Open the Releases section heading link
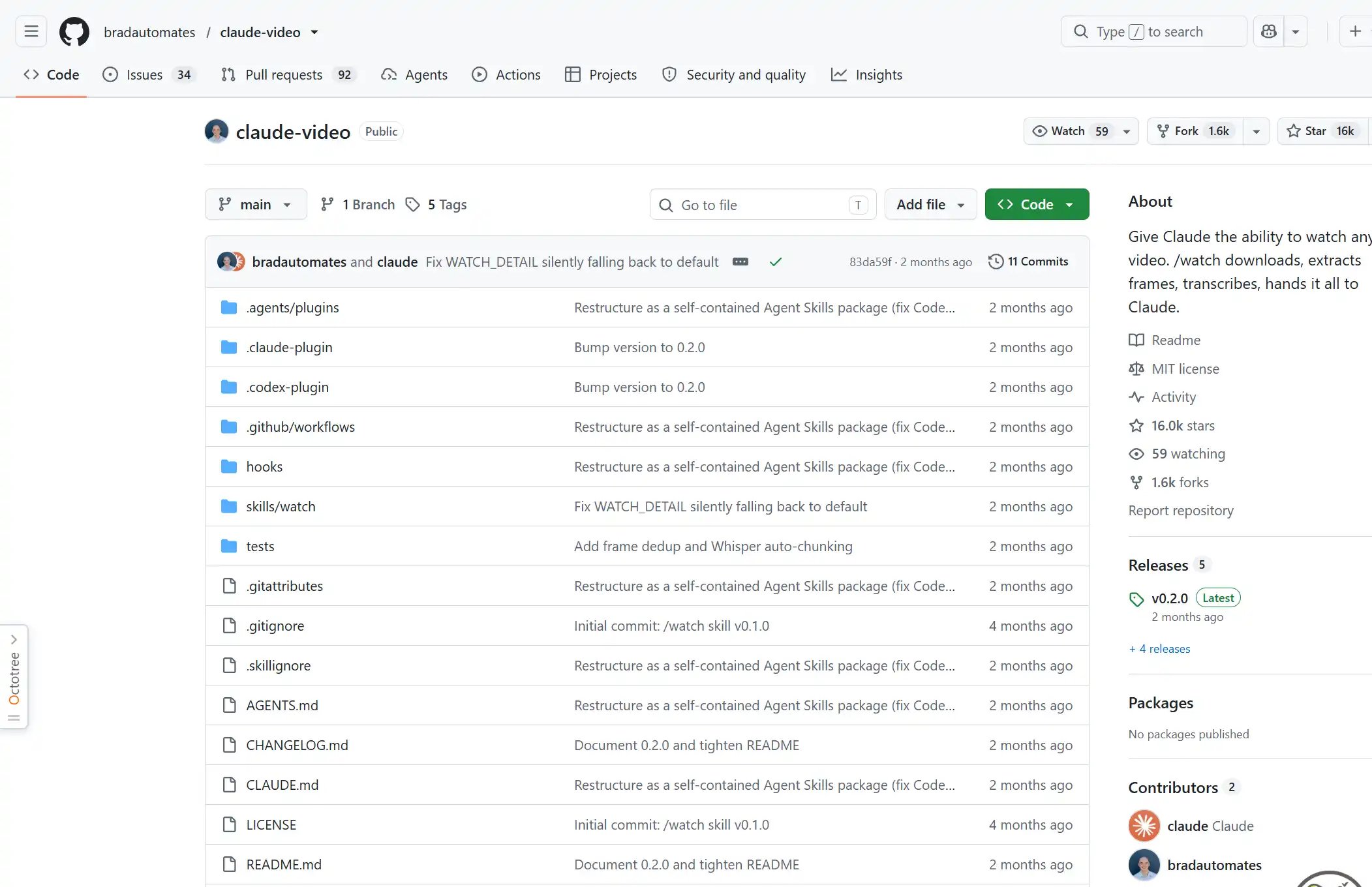The image size is (1372, 887). [1158, 565]
